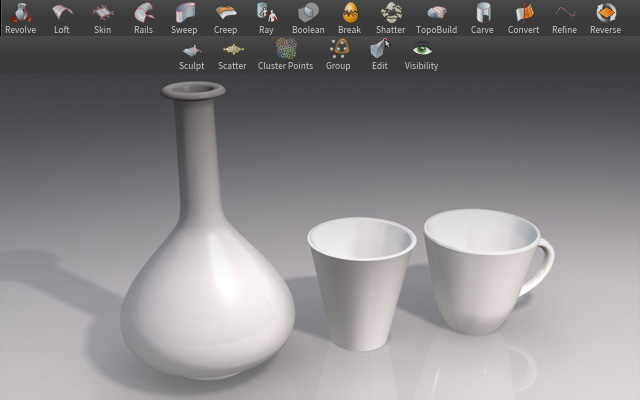The image size is (640, 400).
Task: Click the Loft tool icon
Action: point(62,18)
